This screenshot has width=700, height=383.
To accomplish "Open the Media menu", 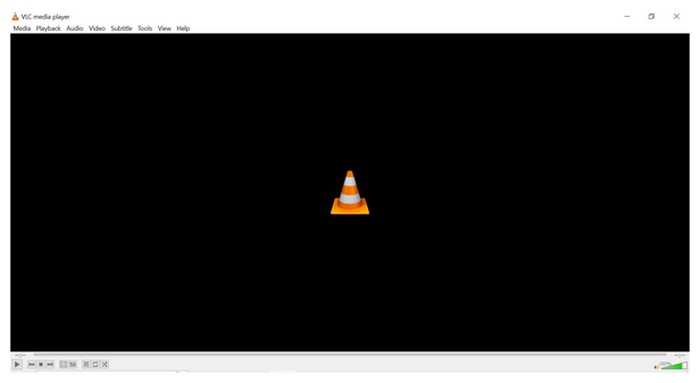I will [22, 28].
